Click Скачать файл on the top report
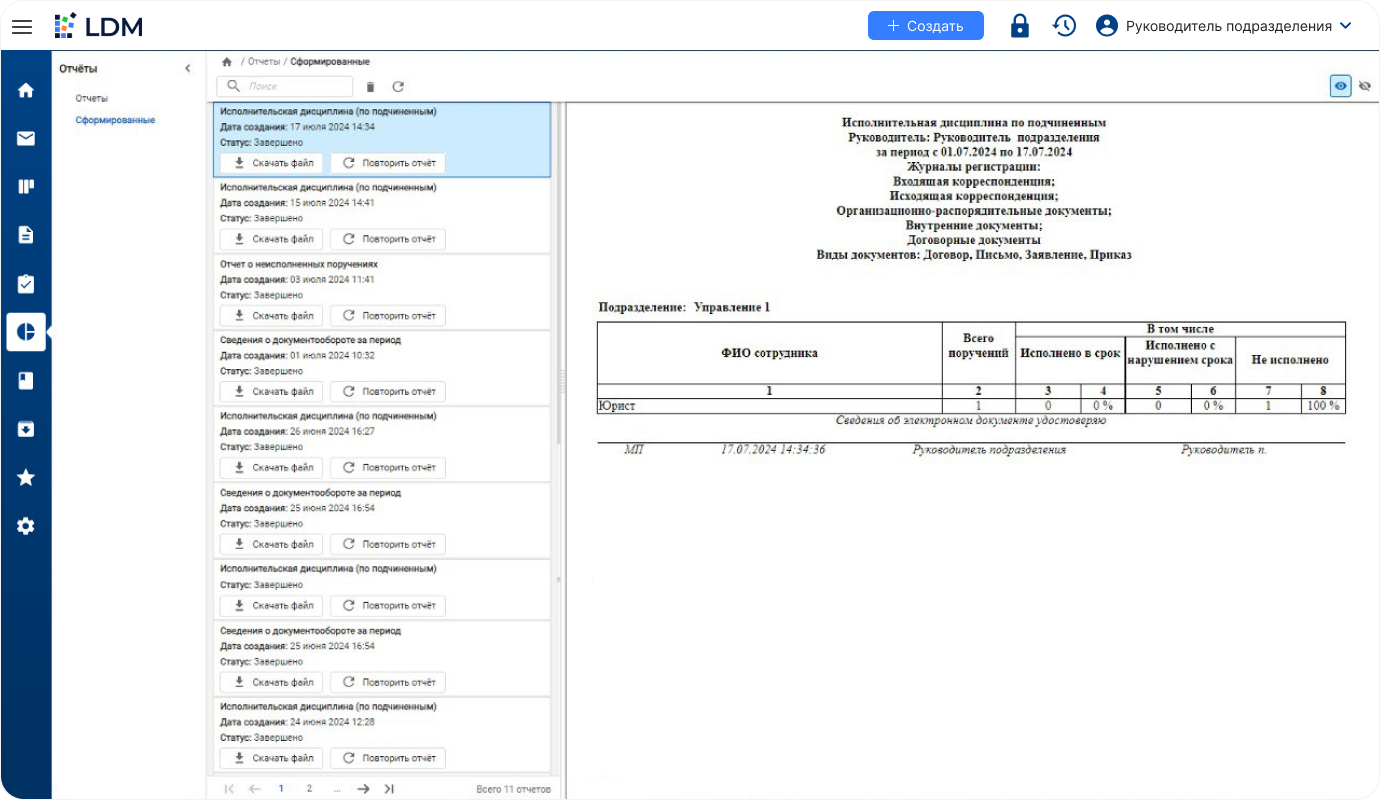This screenshot has height=800, width=1380. pos(271,162)
